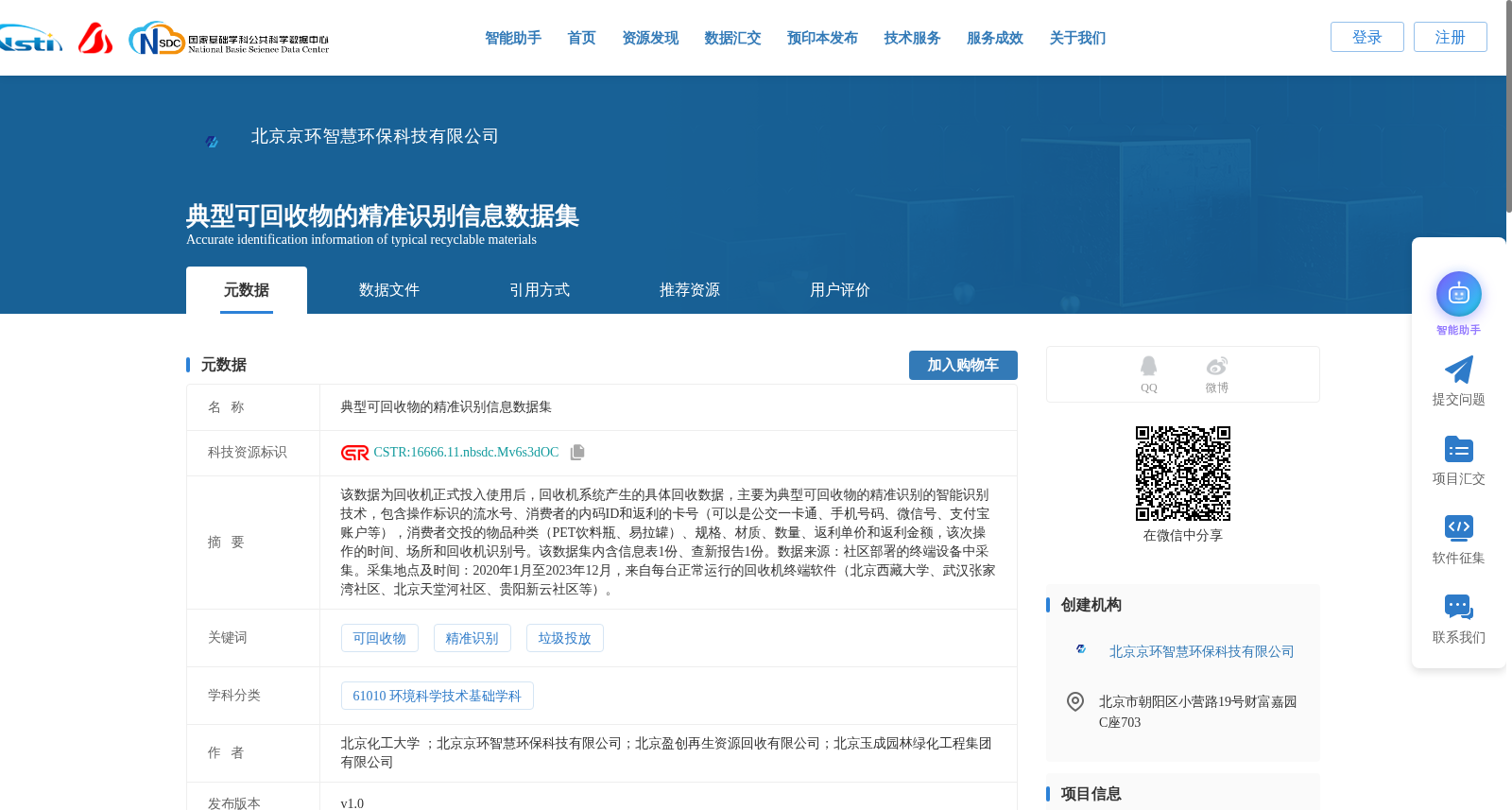Click the address text 北京市朝阳区小营路19号

pos(1197,712)
